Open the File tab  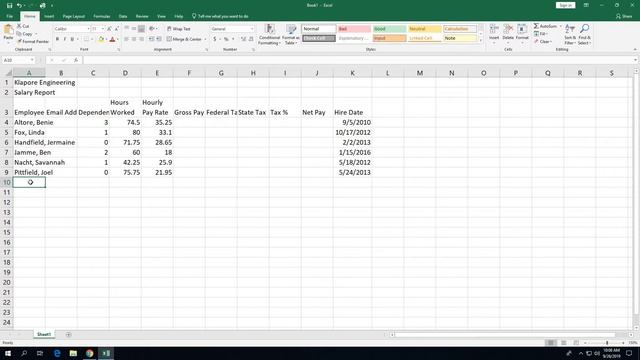(x=10, y=16)
